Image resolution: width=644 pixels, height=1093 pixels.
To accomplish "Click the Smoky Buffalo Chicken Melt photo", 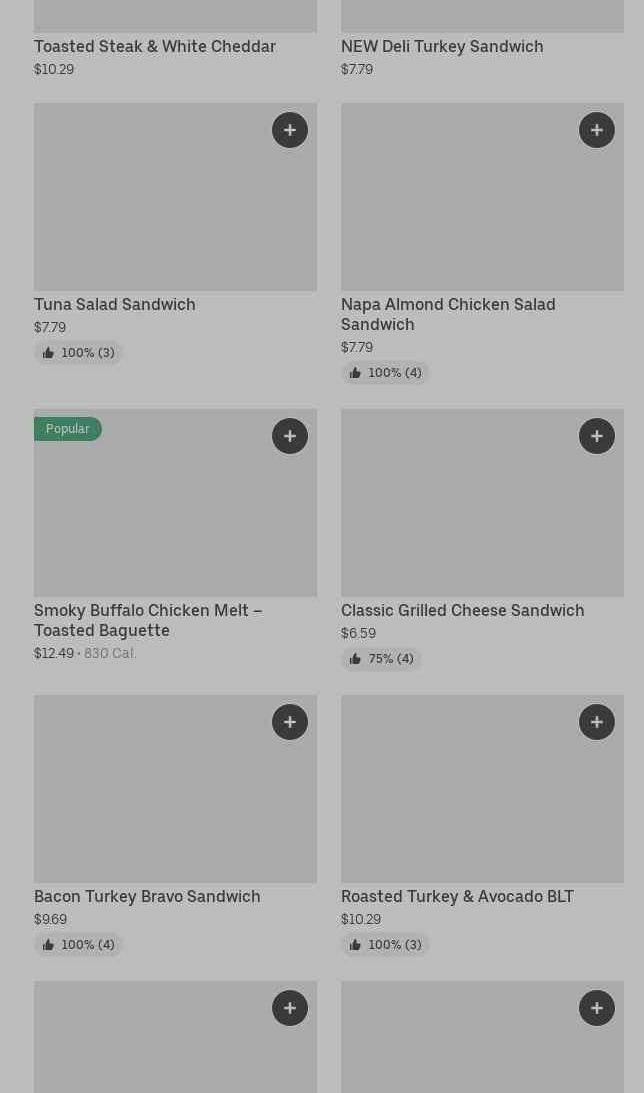I will [175, 510].
